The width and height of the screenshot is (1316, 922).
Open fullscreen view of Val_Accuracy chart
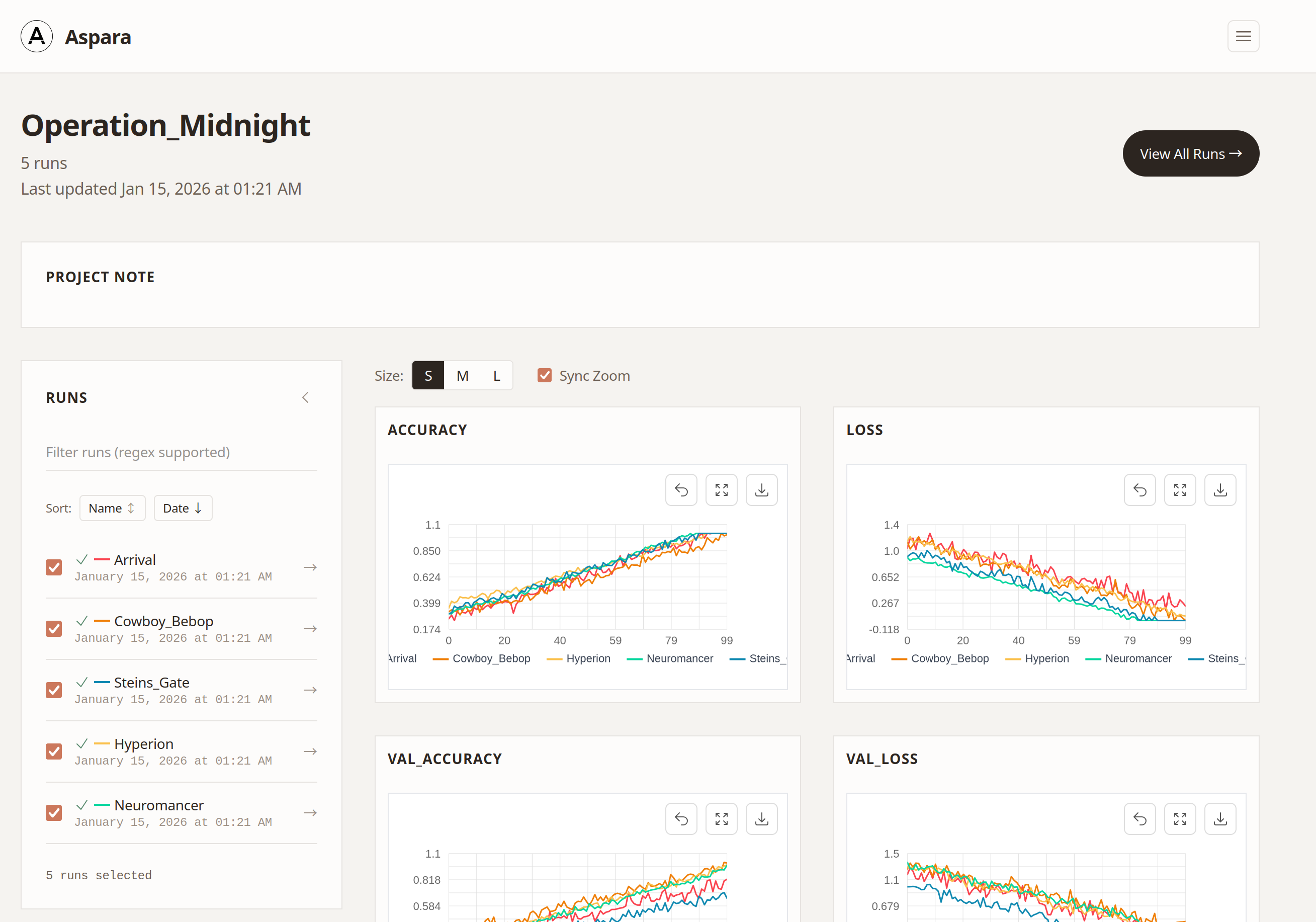click(x=721, y=819)
